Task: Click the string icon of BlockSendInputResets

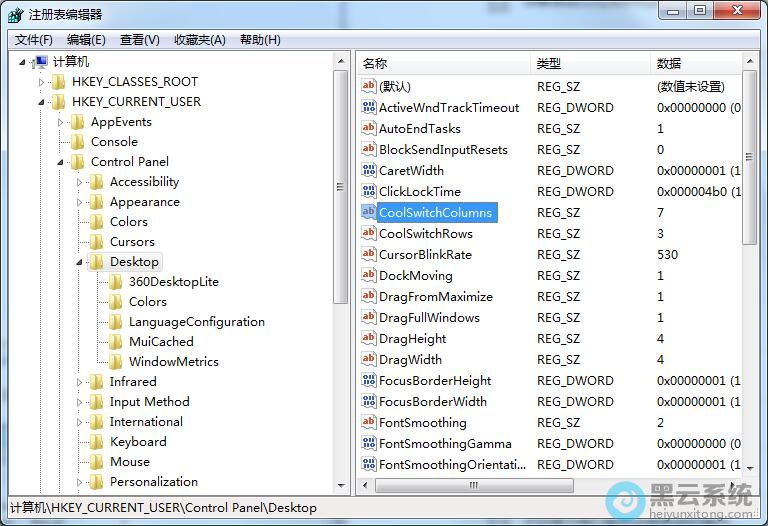Action: [x=368, y=149]
